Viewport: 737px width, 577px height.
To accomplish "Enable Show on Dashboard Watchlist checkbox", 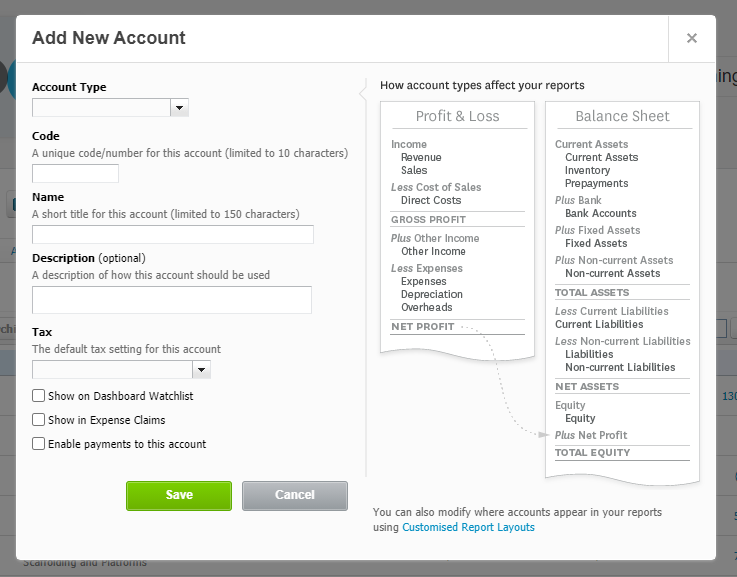I will pyautogui.click(x=39, y=396).
